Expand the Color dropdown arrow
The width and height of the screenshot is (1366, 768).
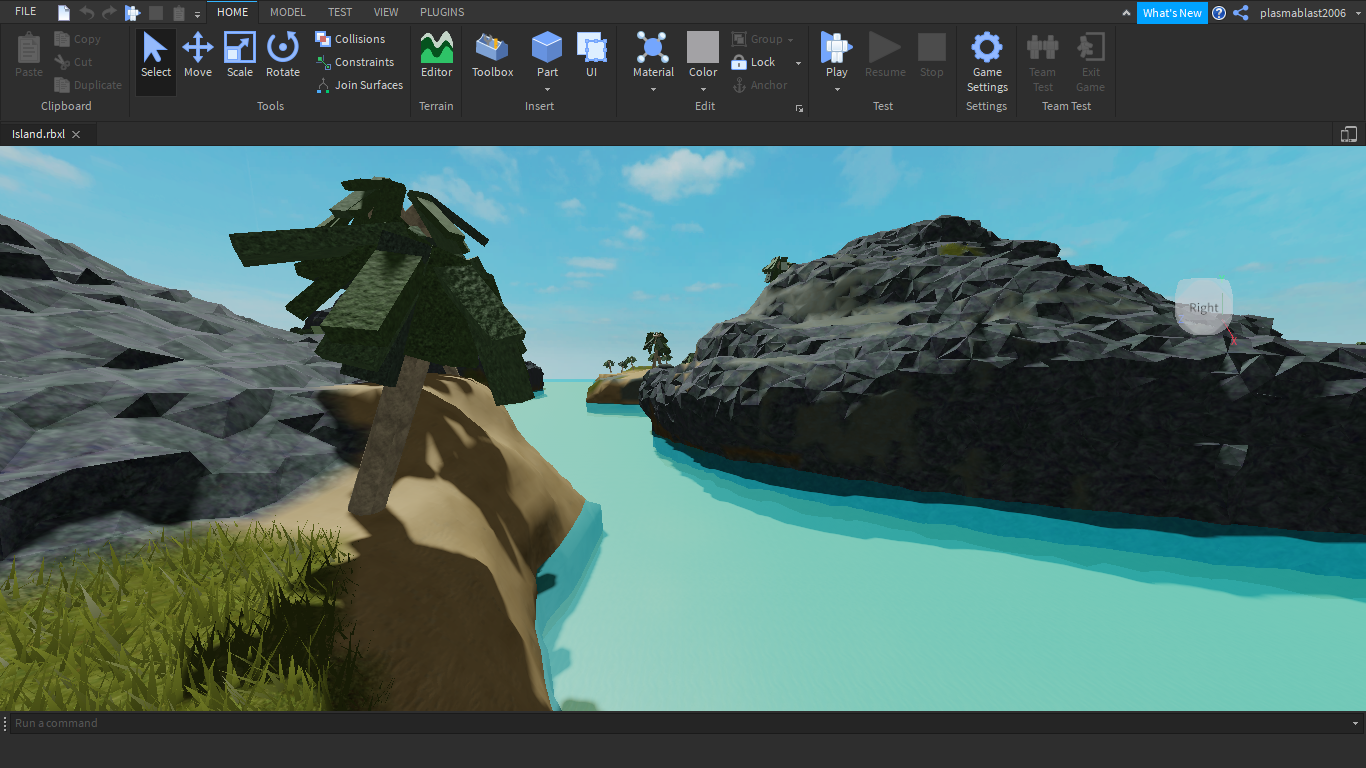pos(703,89)
